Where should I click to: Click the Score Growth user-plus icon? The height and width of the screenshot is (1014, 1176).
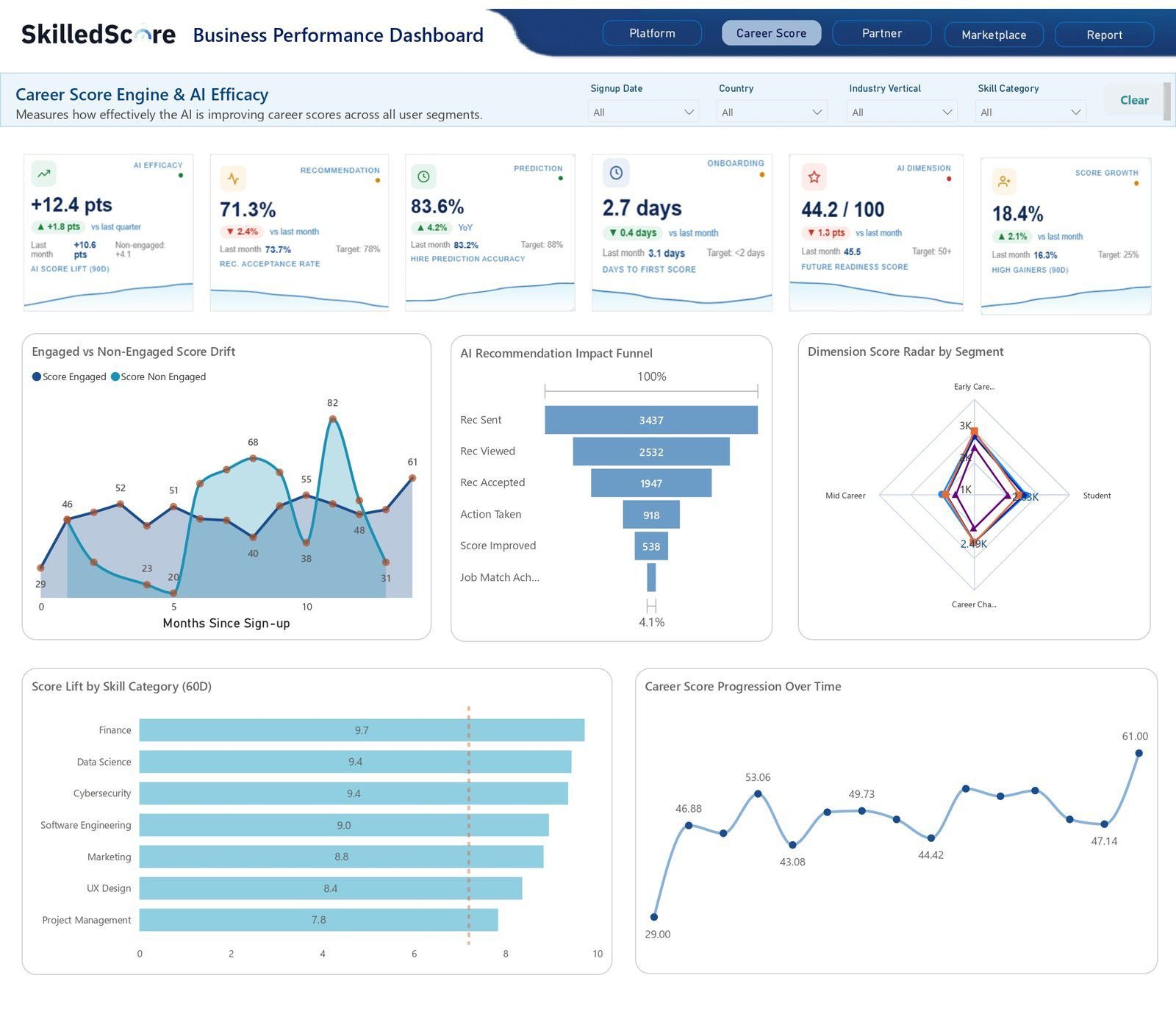1004,181
